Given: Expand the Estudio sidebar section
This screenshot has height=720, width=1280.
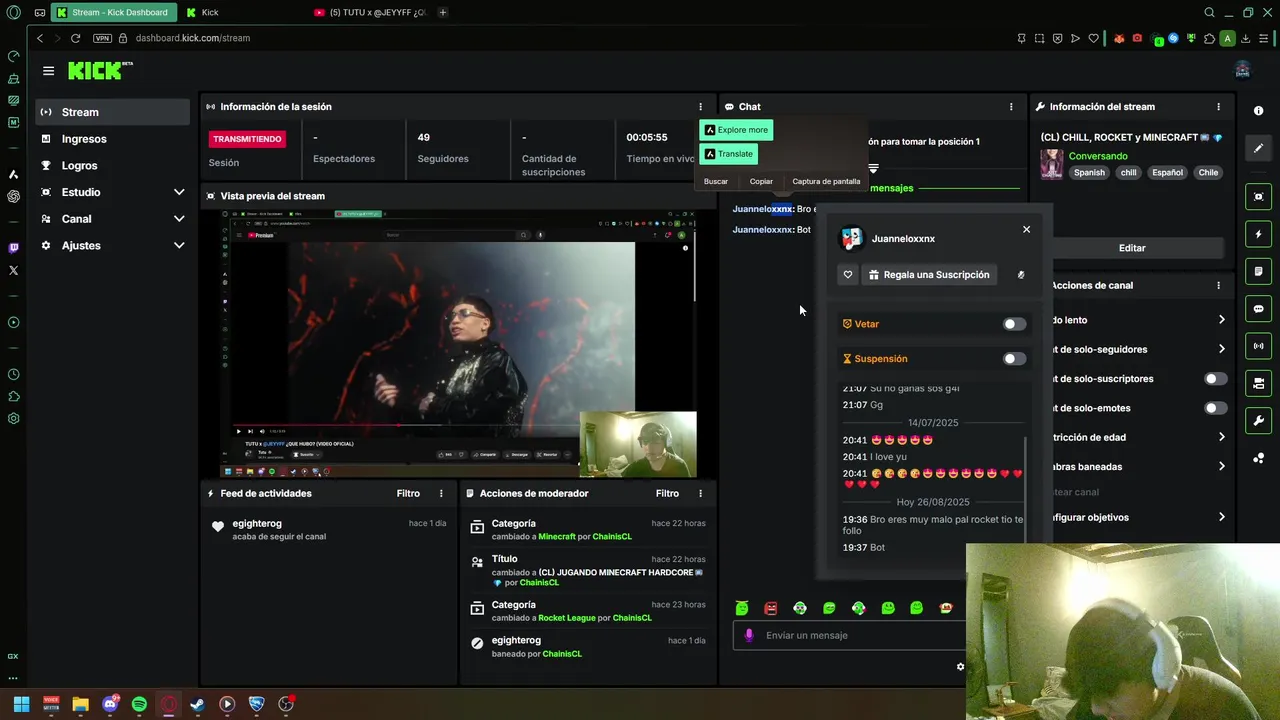Looking at the screenshot, I should (179, 192).
